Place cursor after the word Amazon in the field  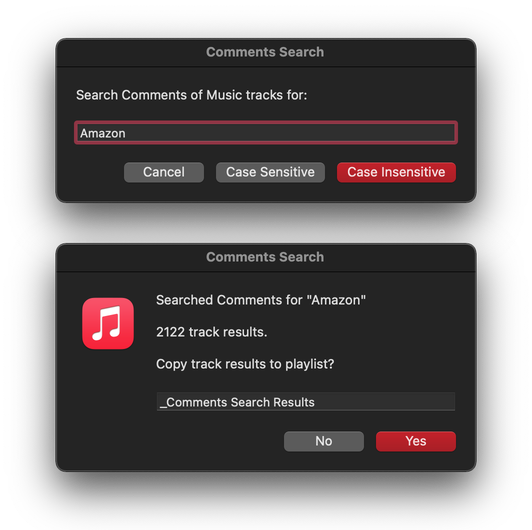[126, 133]
